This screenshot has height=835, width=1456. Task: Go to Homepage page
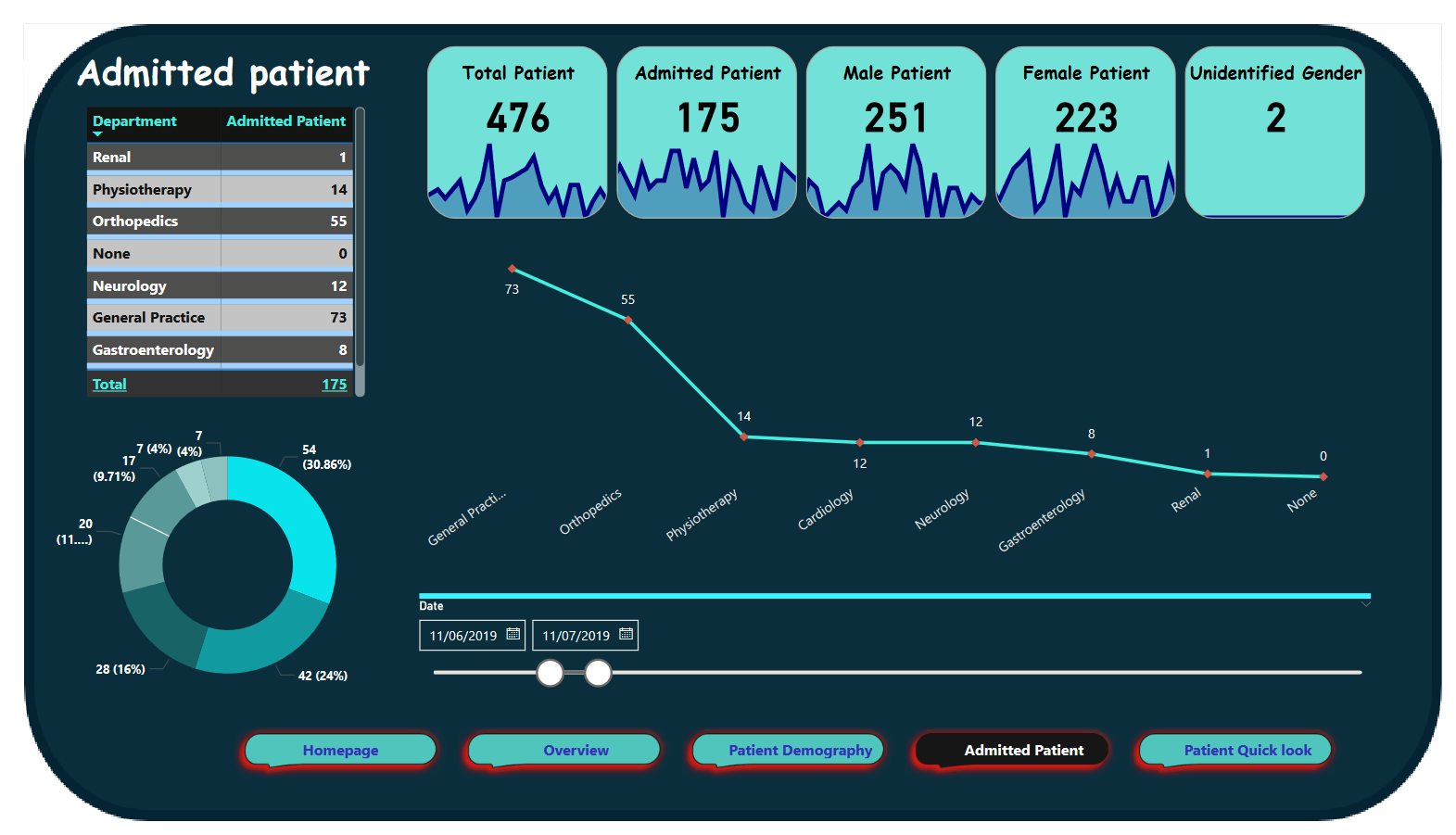pos(340,750)
